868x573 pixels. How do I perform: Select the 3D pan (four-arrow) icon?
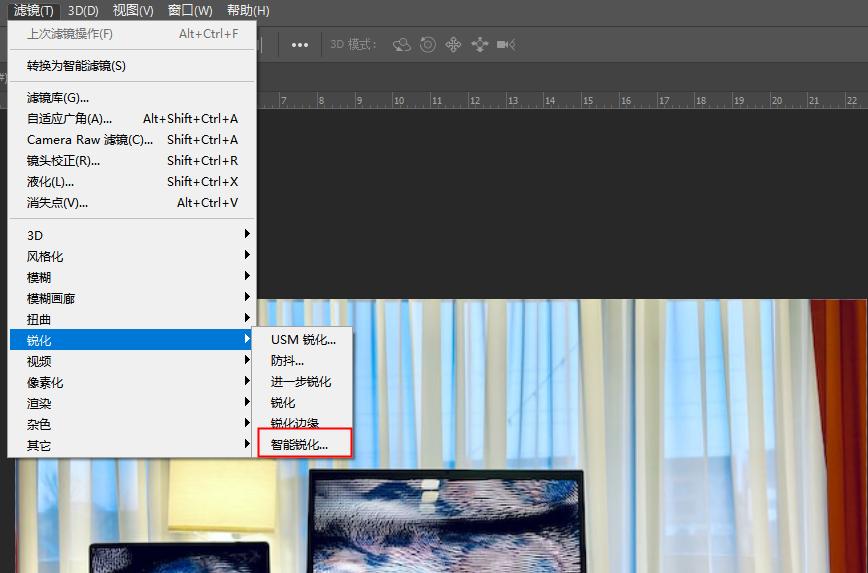click(x=453, y=44)
